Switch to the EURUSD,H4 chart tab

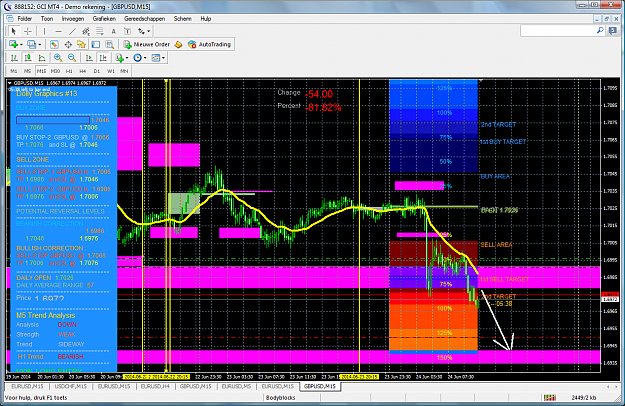[x=155, y=386]
